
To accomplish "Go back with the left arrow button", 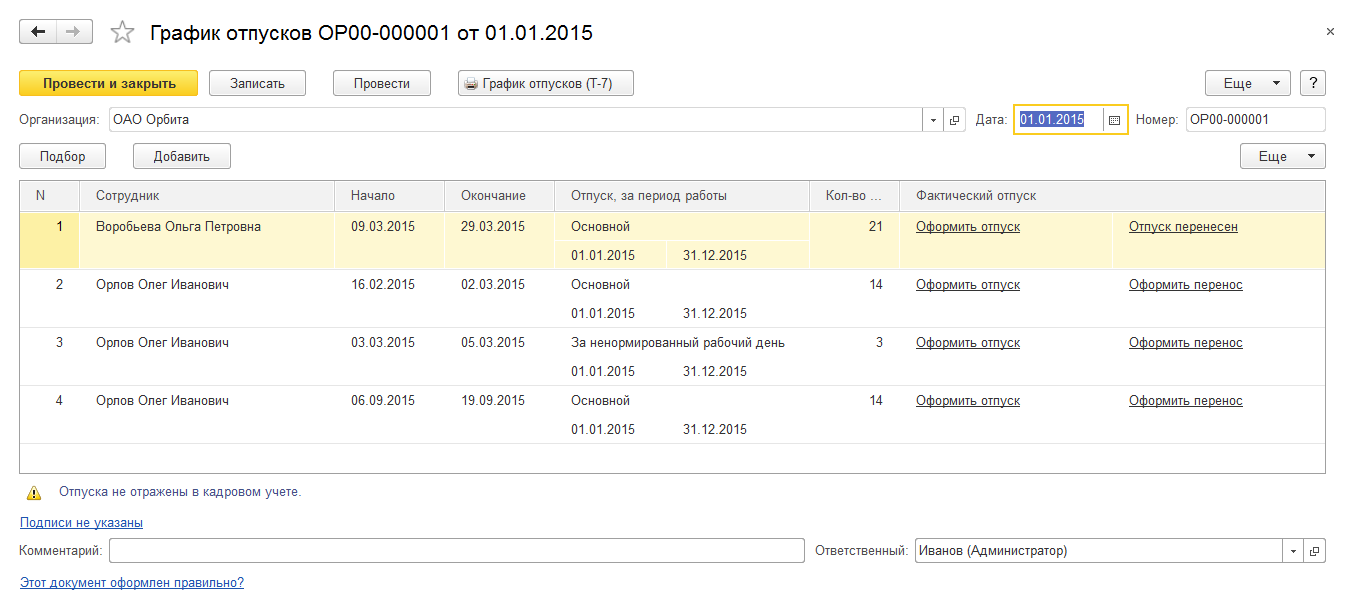I will click(x=38, y=32).
